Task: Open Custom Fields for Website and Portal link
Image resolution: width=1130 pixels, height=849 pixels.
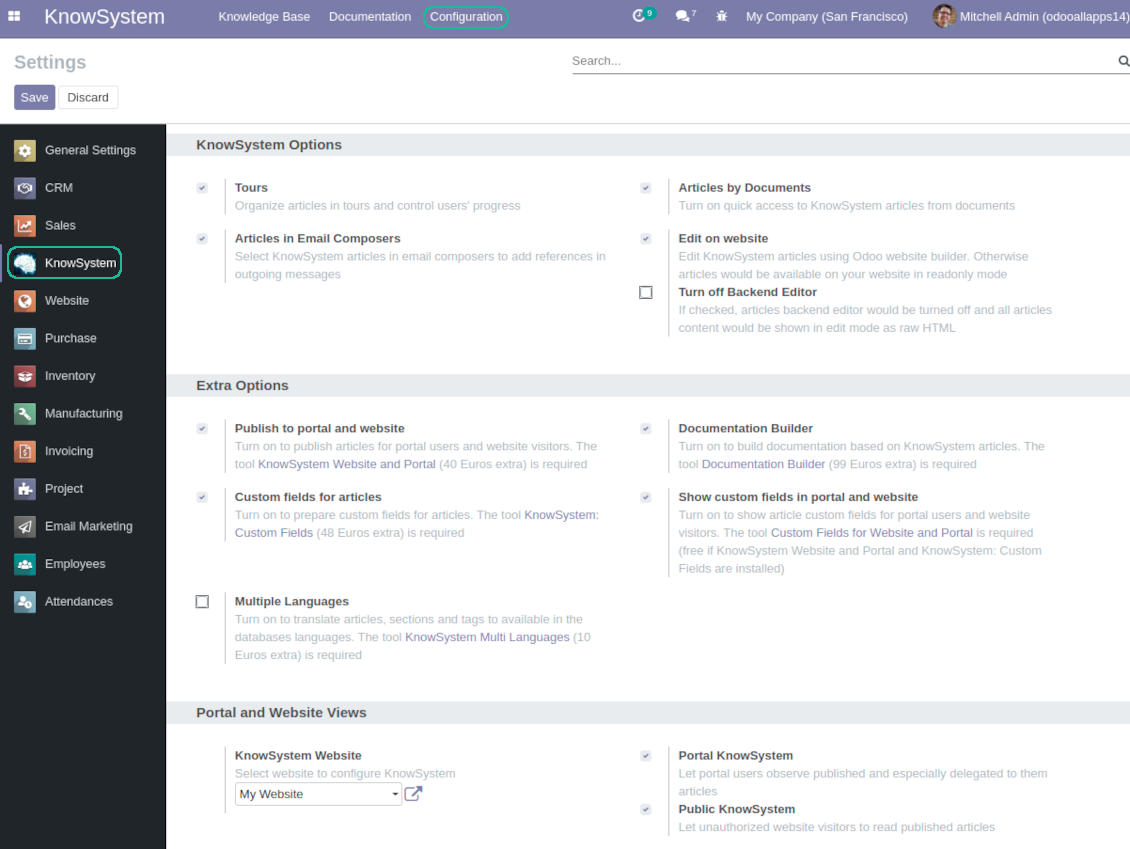Action: [871, 533]
